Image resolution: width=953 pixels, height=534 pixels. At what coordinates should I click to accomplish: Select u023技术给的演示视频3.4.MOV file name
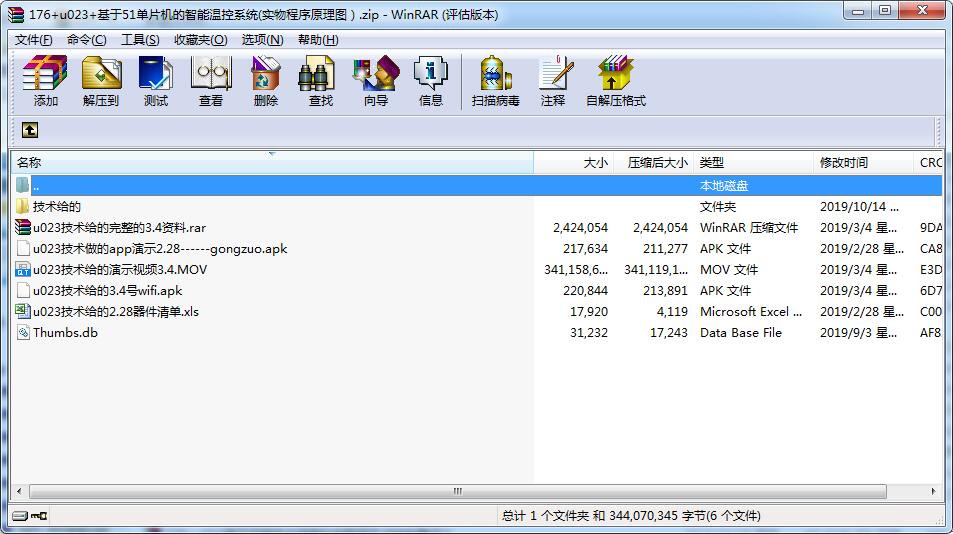(120, 269)
